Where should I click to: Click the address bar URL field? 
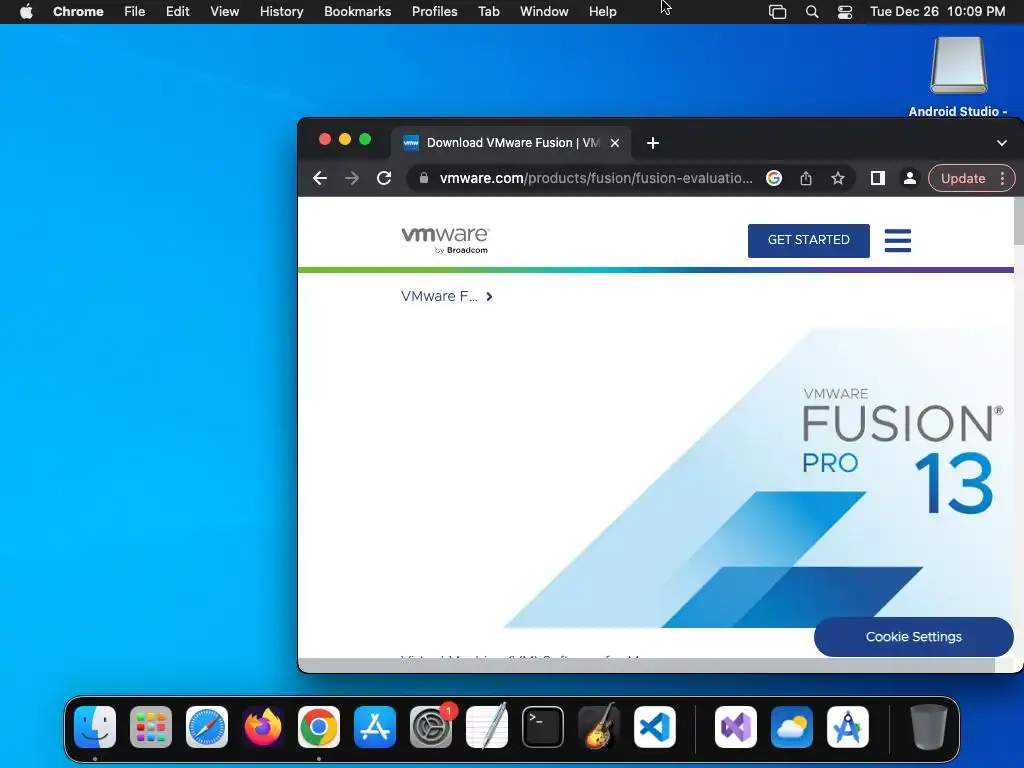tap(596, 178)
